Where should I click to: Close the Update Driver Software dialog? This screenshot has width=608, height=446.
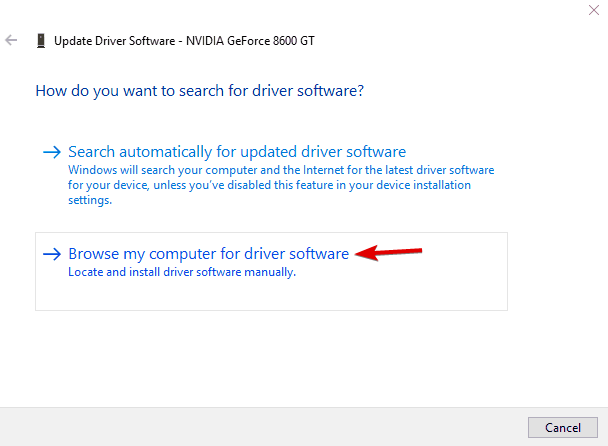(597, 9)
